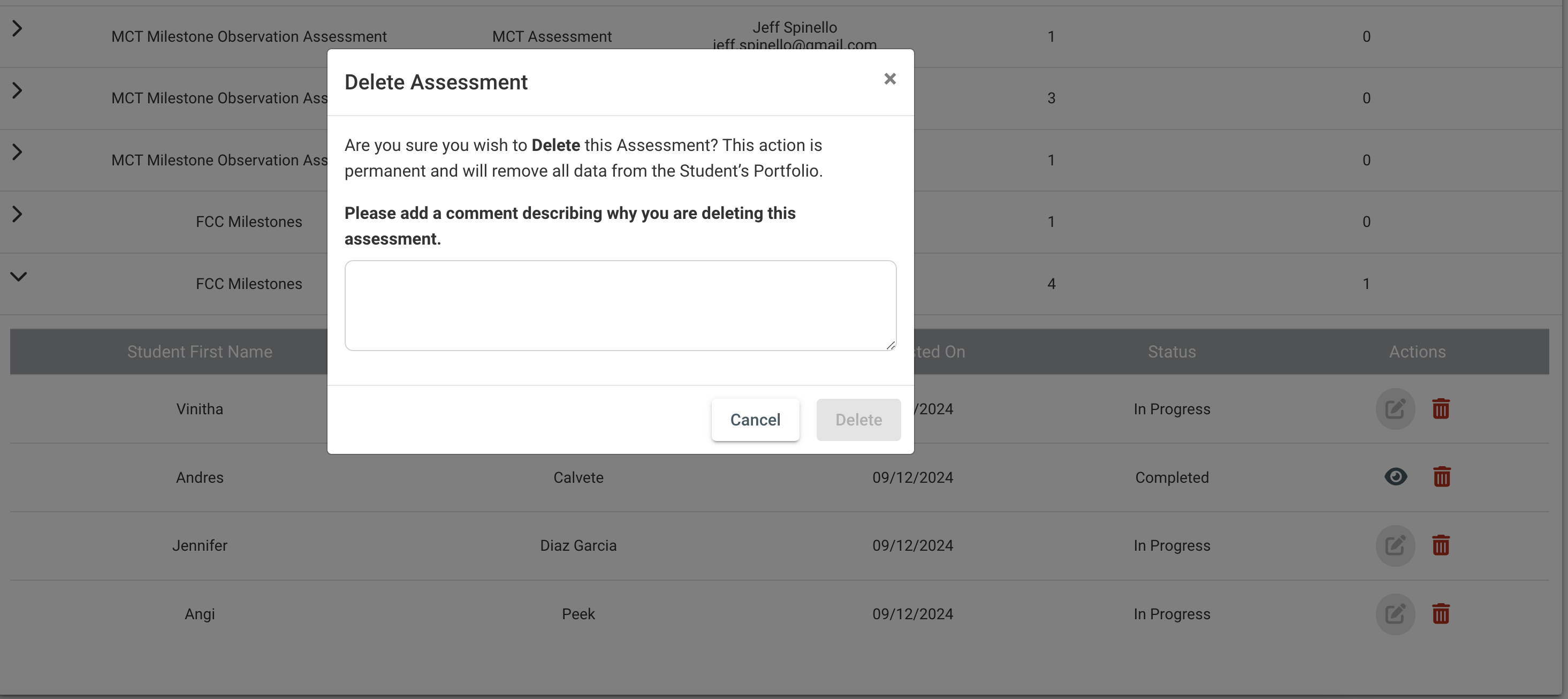Delete Jennifer's assessment via trash icon
Viewport: 1568px width, 699px height.
pyautogui.click(x=1441, y=545)
